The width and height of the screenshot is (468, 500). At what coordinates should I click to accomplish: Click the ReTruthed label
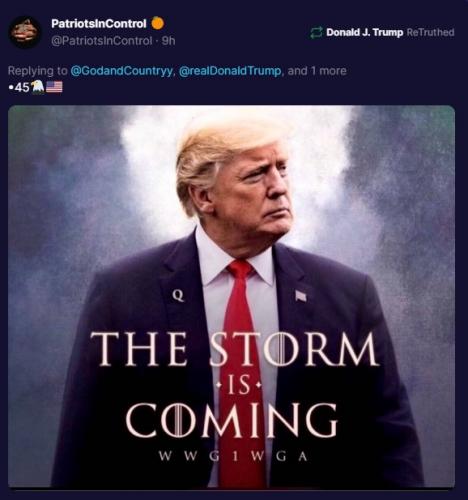pos(431,32)
